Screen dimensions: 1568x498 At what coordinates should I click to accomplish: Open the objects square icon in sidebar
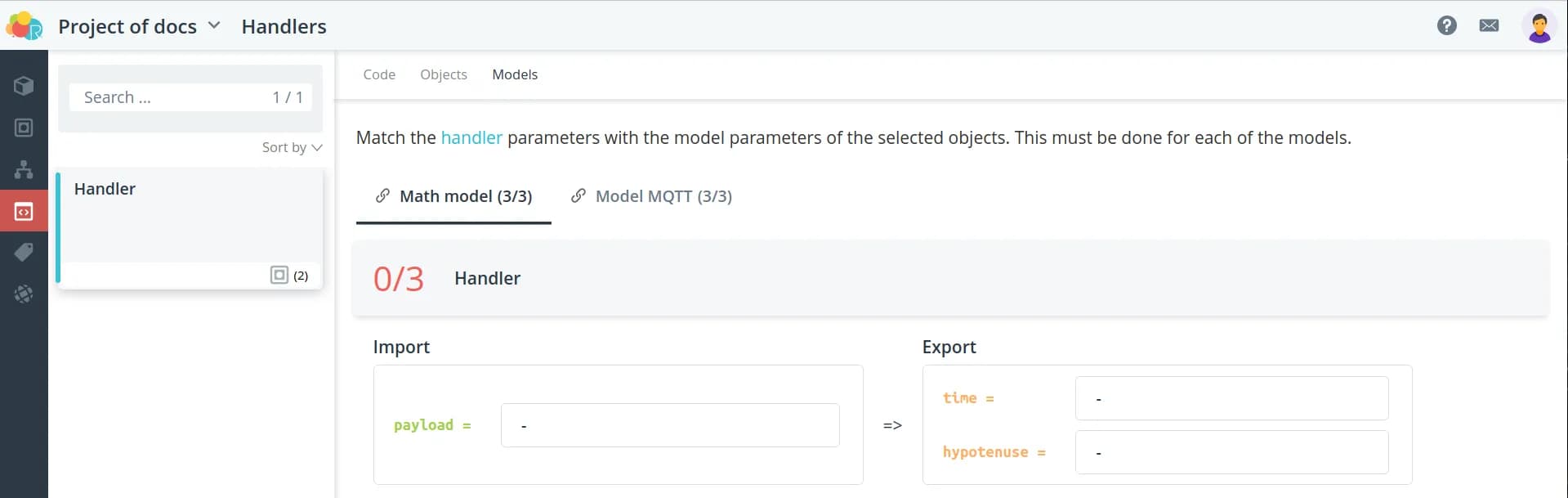[x=24, y=128]
